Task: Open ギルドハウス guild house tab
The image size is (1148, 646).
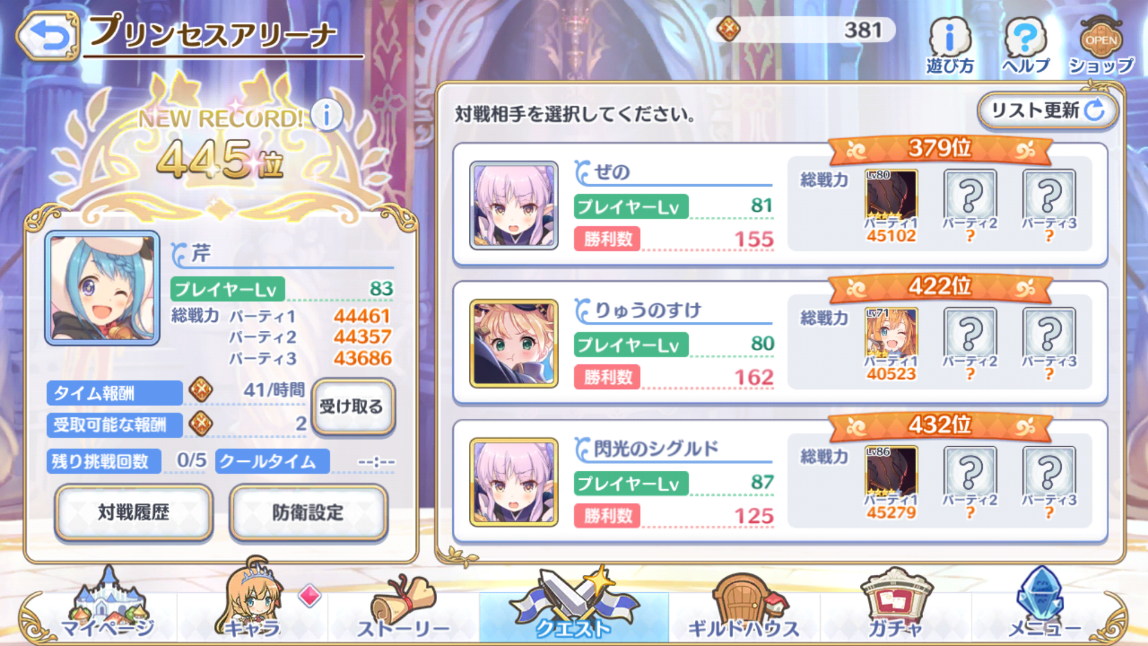Action: pos(744,608)
